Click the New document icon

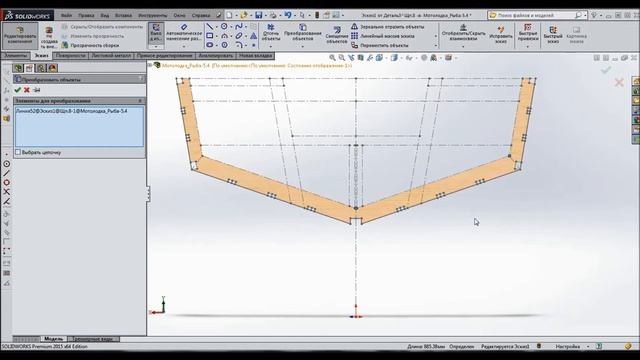click(229, 15)
